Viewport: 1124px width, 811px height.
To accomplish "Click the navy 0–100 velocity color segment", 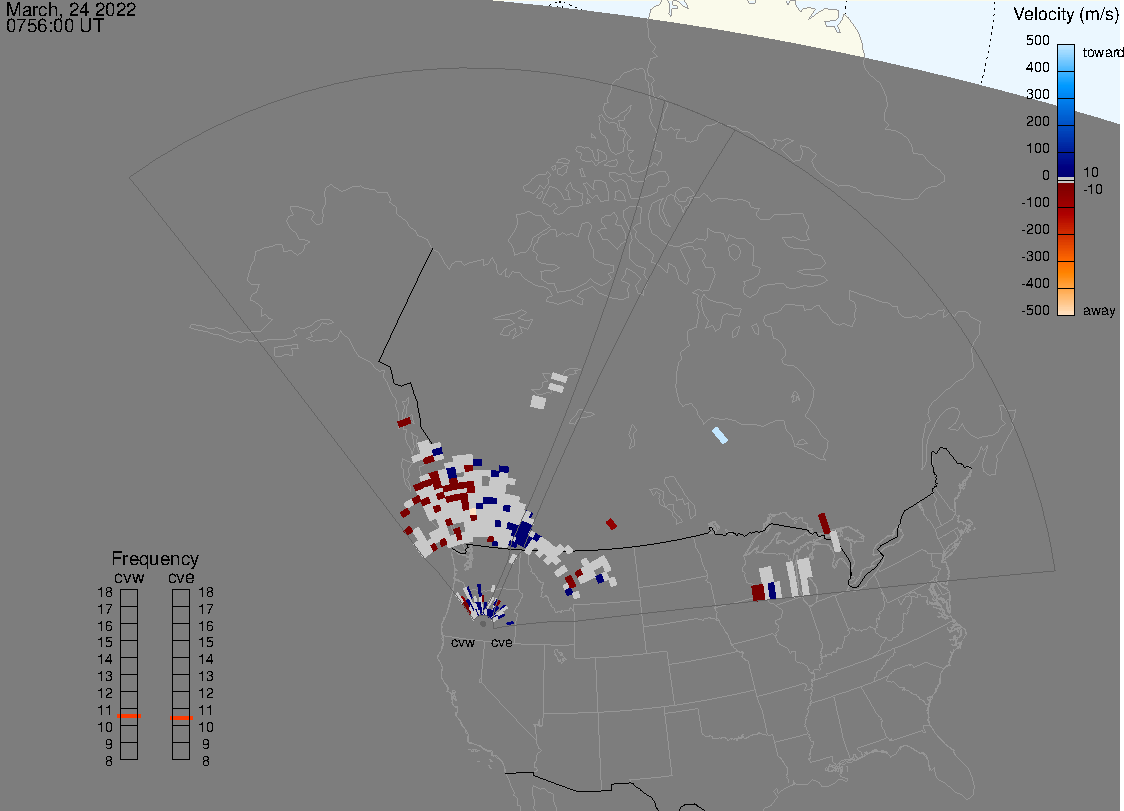I will pos(1066,164).
